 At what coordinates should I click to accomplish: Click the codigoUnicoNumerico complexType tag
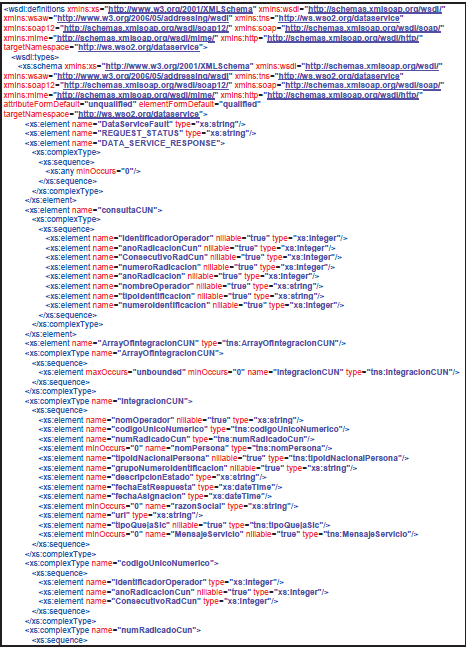coord(121,563)
